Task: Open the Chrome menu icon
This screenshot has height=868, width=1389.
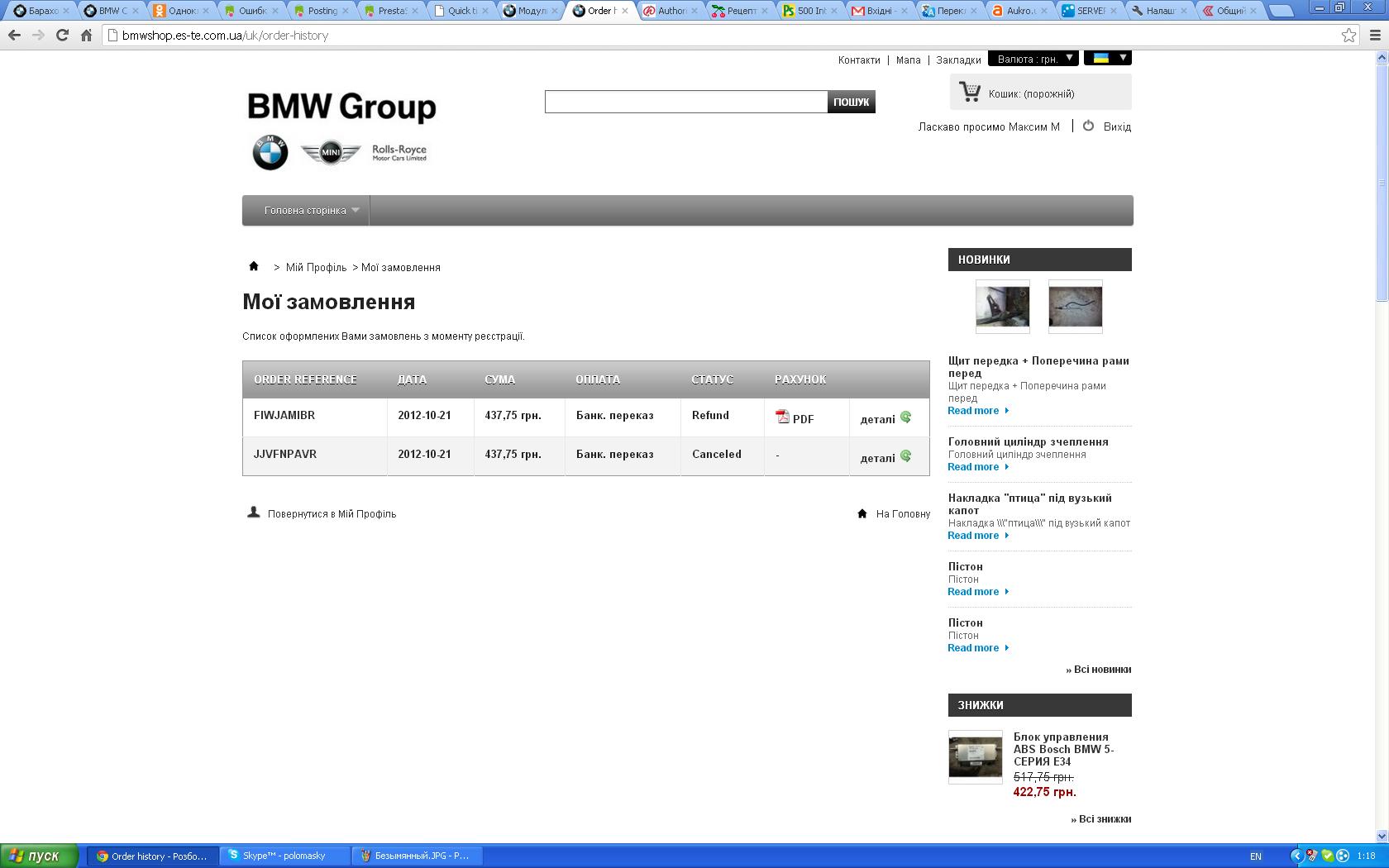Action: point(1375,36)
